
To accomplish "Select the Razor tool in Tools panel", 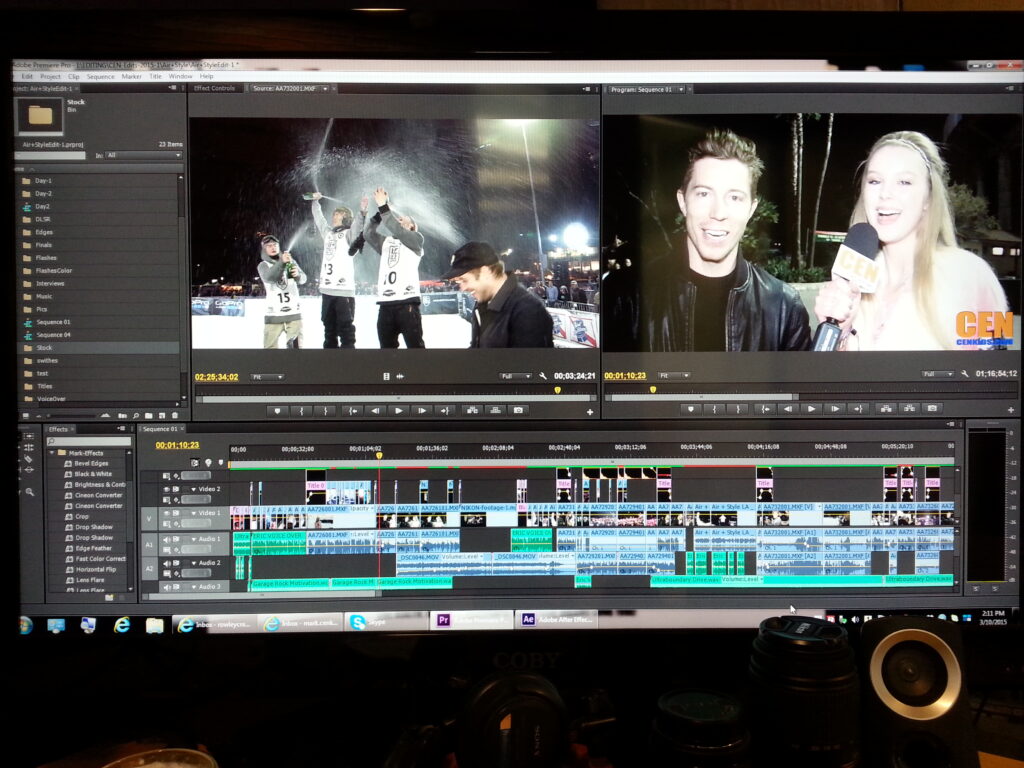I will coord(29,459).
